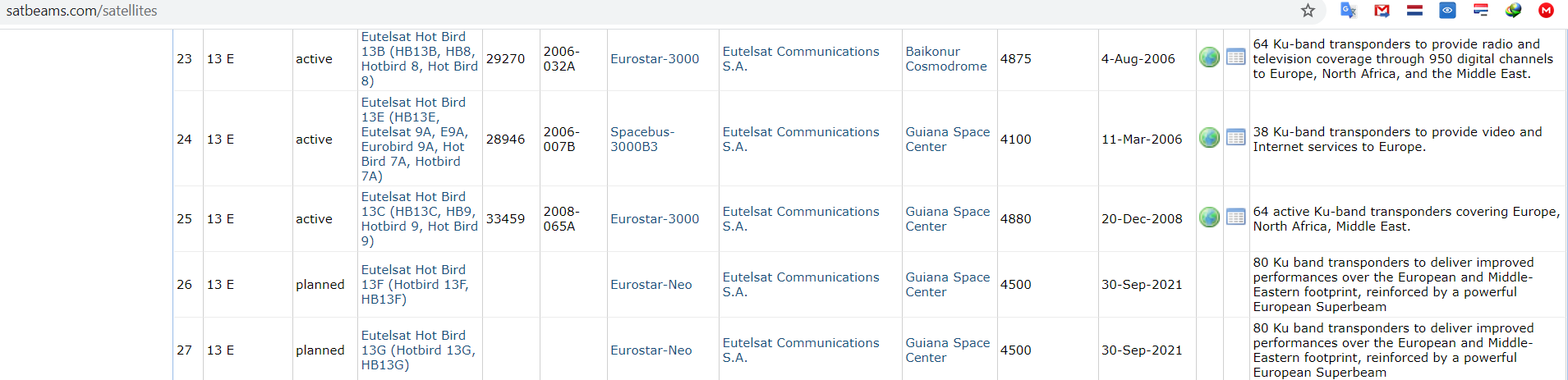Open channel table icon for Hot Bird 13E
This screenshot has height=380, width=1568.
coord(1235,137)
